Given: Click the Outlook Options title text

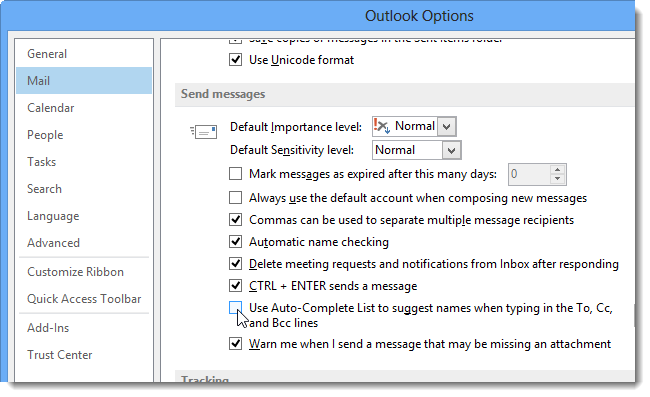Looking at the screenshot, I should [419, 16].
